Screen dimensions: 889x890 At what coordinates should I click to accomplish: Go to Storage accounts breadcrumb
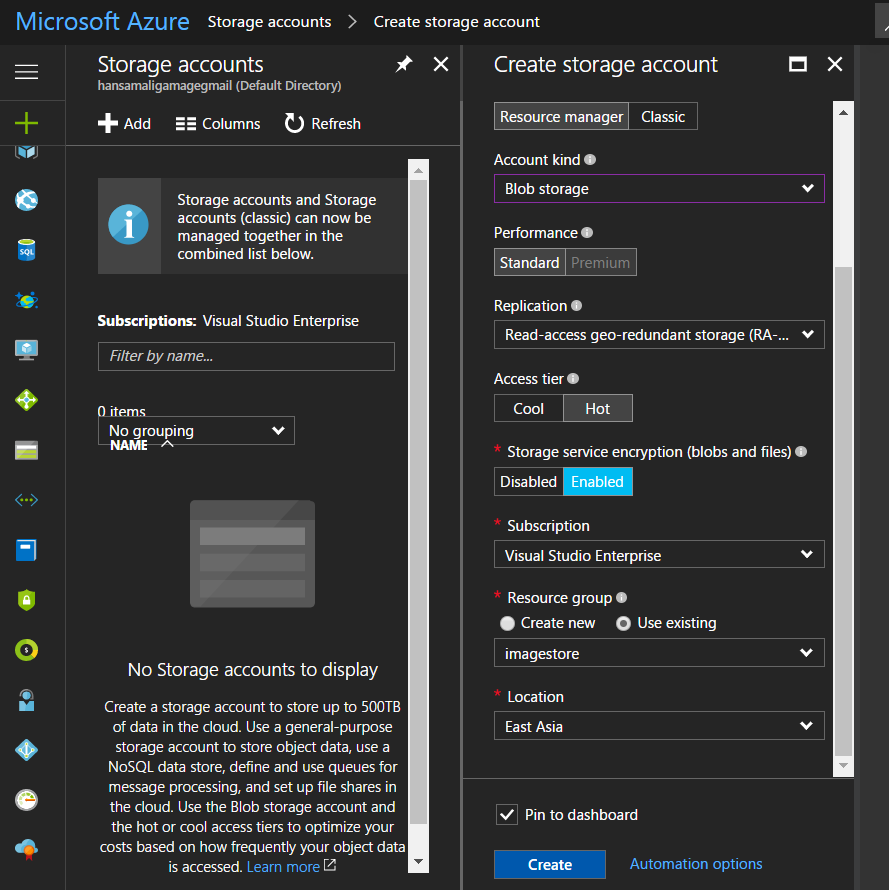269,22
